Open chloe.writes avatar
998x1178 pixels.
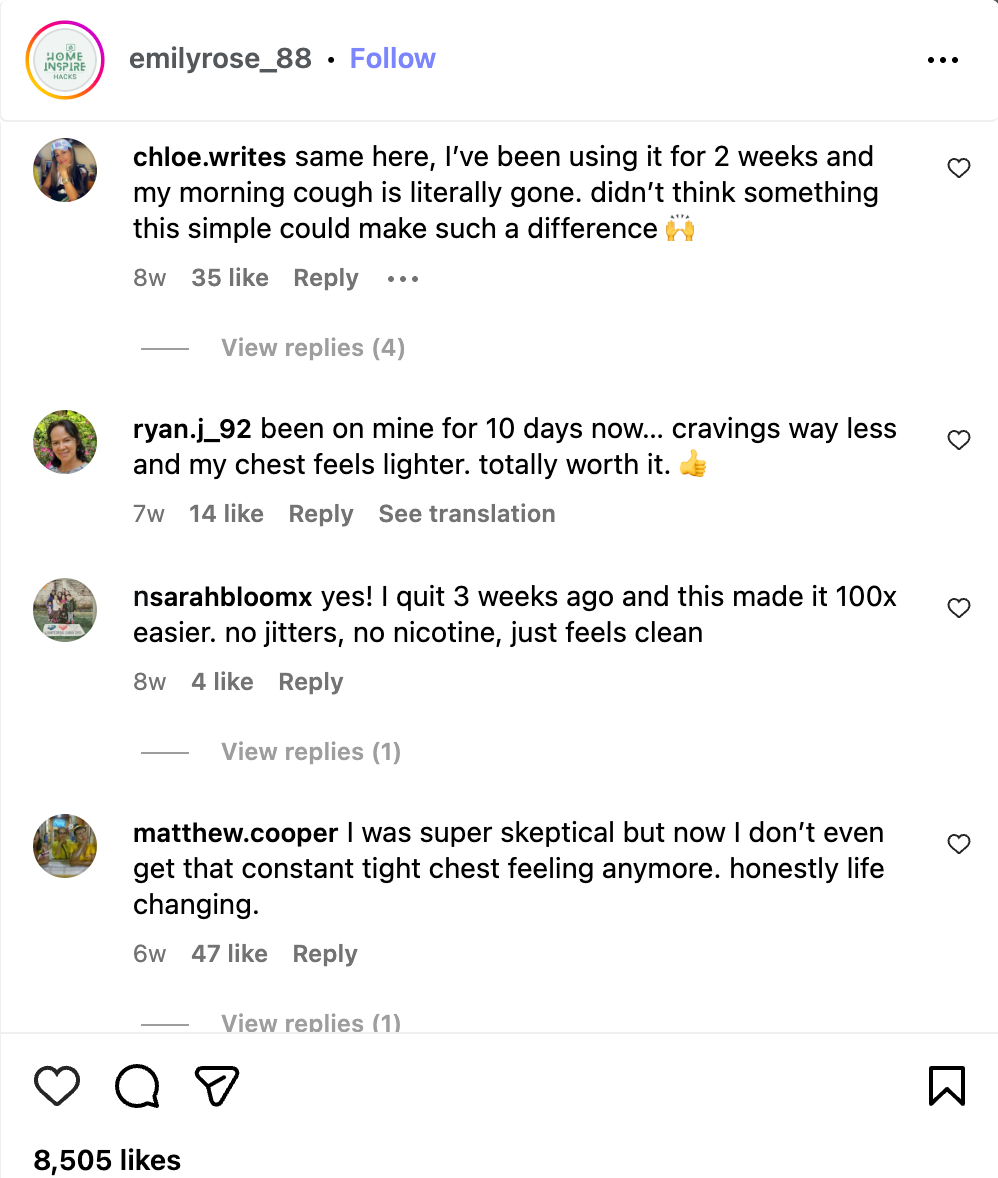[65, 170]
